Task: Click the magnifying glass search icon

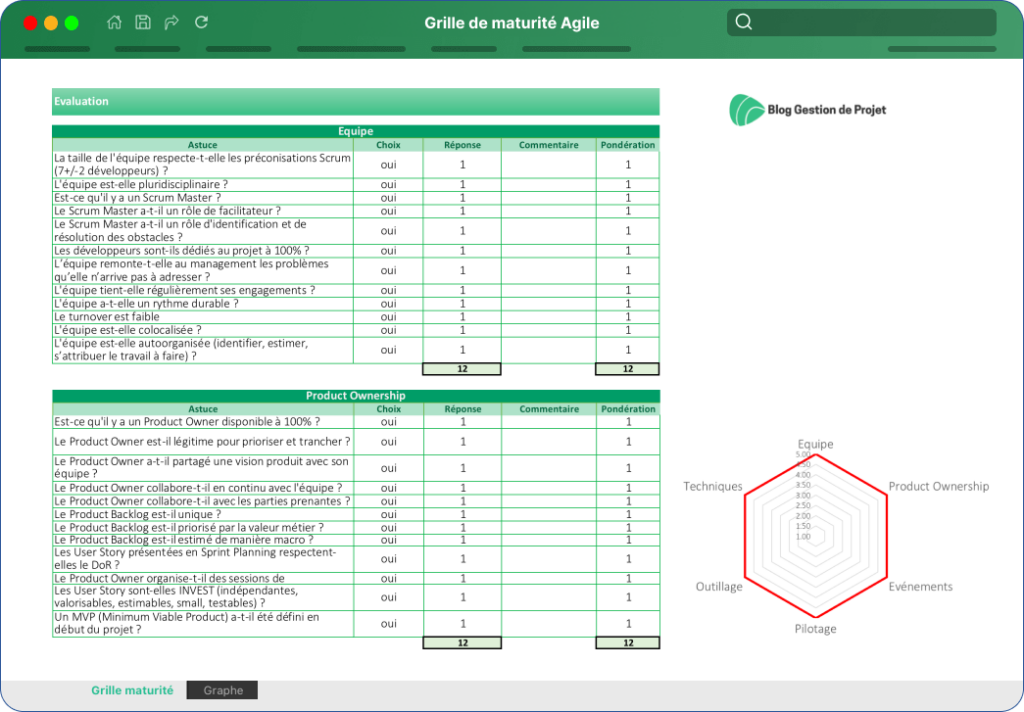Action: point(743,22)
